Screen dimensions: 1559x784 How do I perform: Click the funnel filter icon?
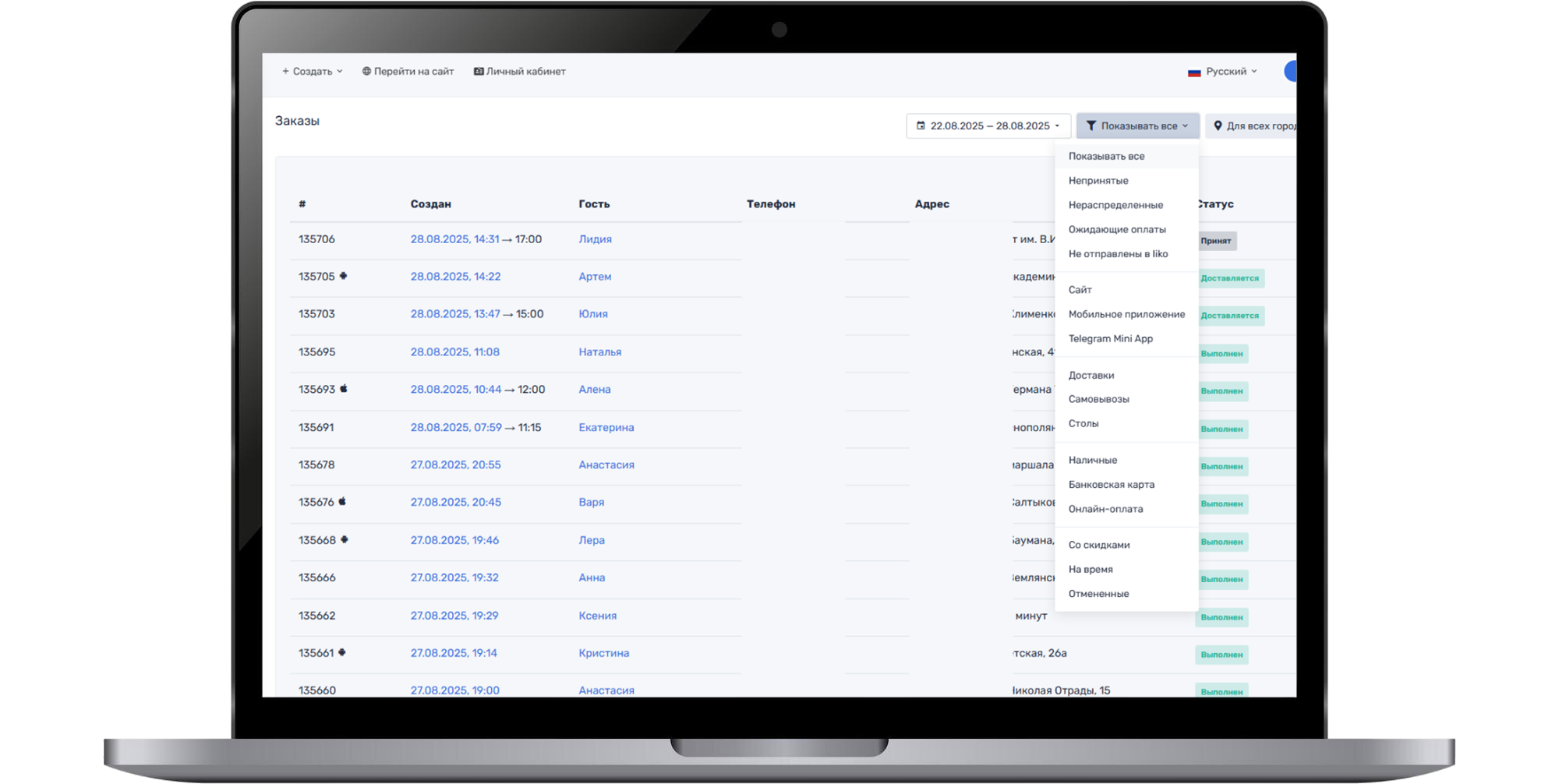coord(1091,126)
